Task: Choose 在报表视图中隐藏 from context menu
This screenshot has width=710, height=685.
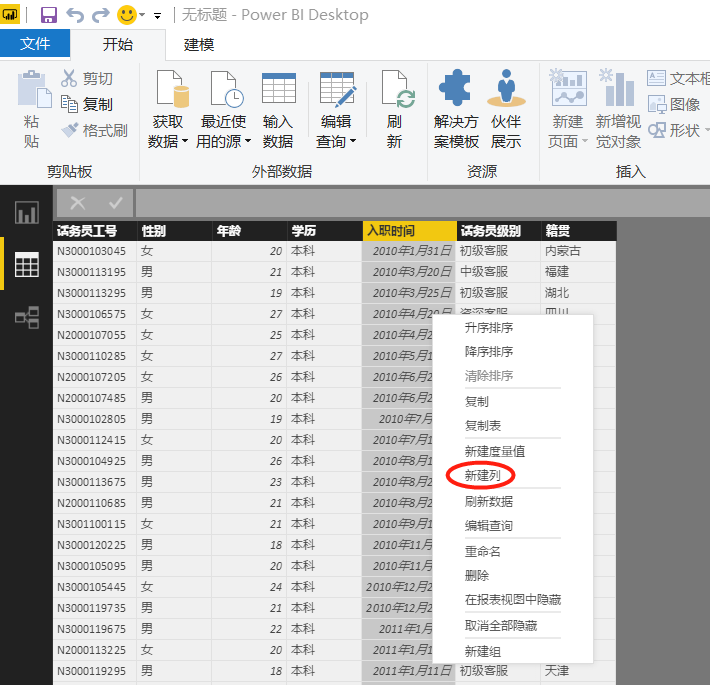Action: [x=513, y=599]
